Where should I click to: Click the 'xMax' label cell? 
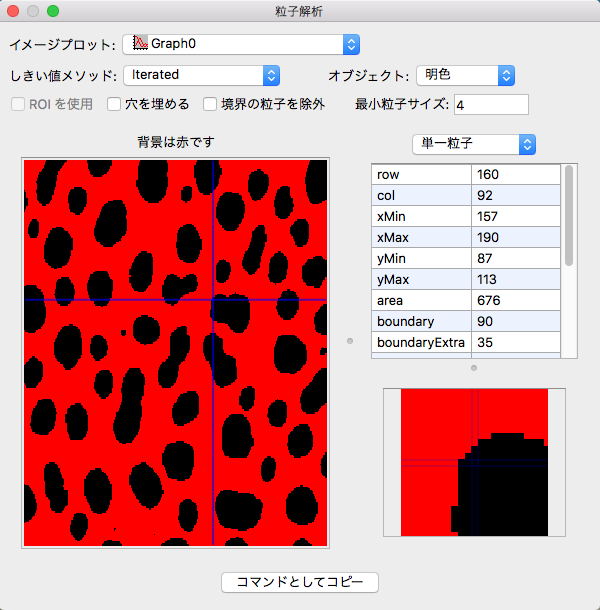pyautogui.click(x=421, y=237)
